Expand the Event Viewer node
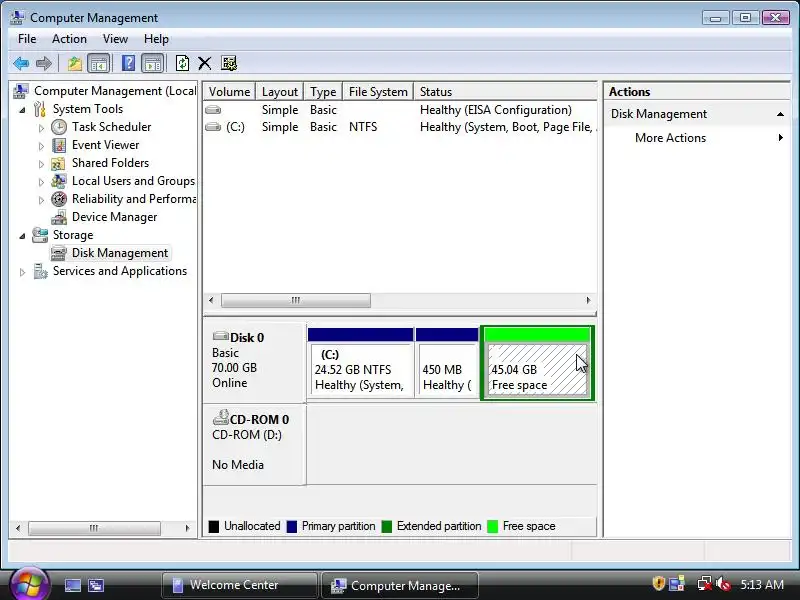This screenshot has height=600, width=800. point(41,146)
